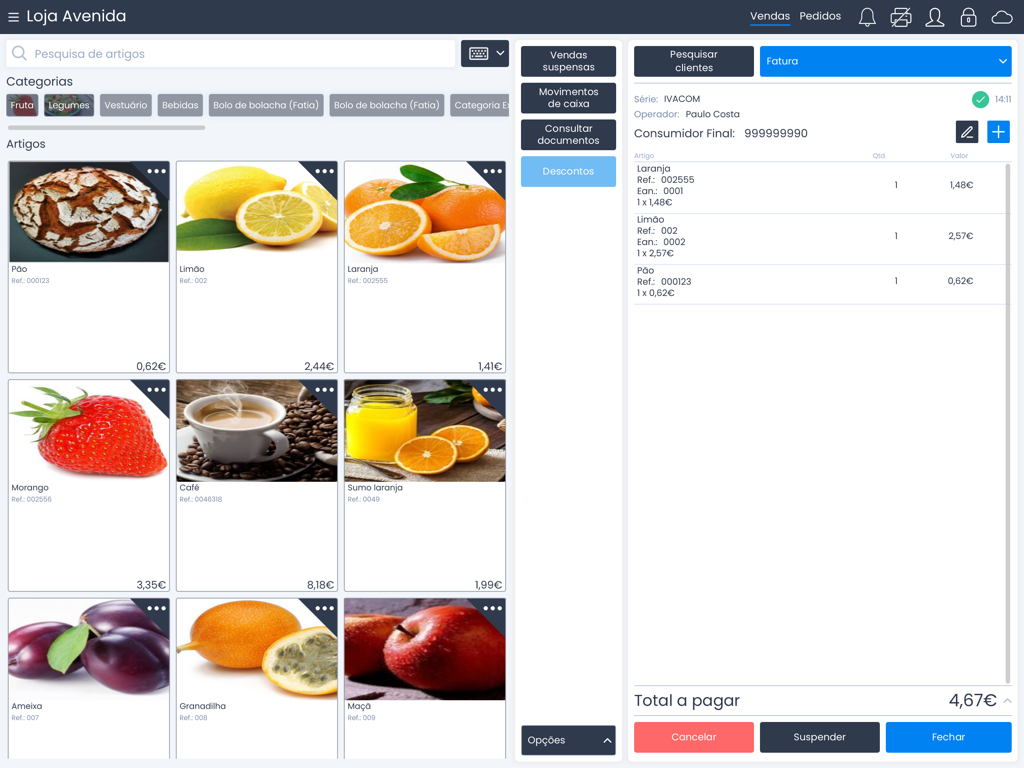Click the Suspender button
1024x768 pixels.
(819, 736)
